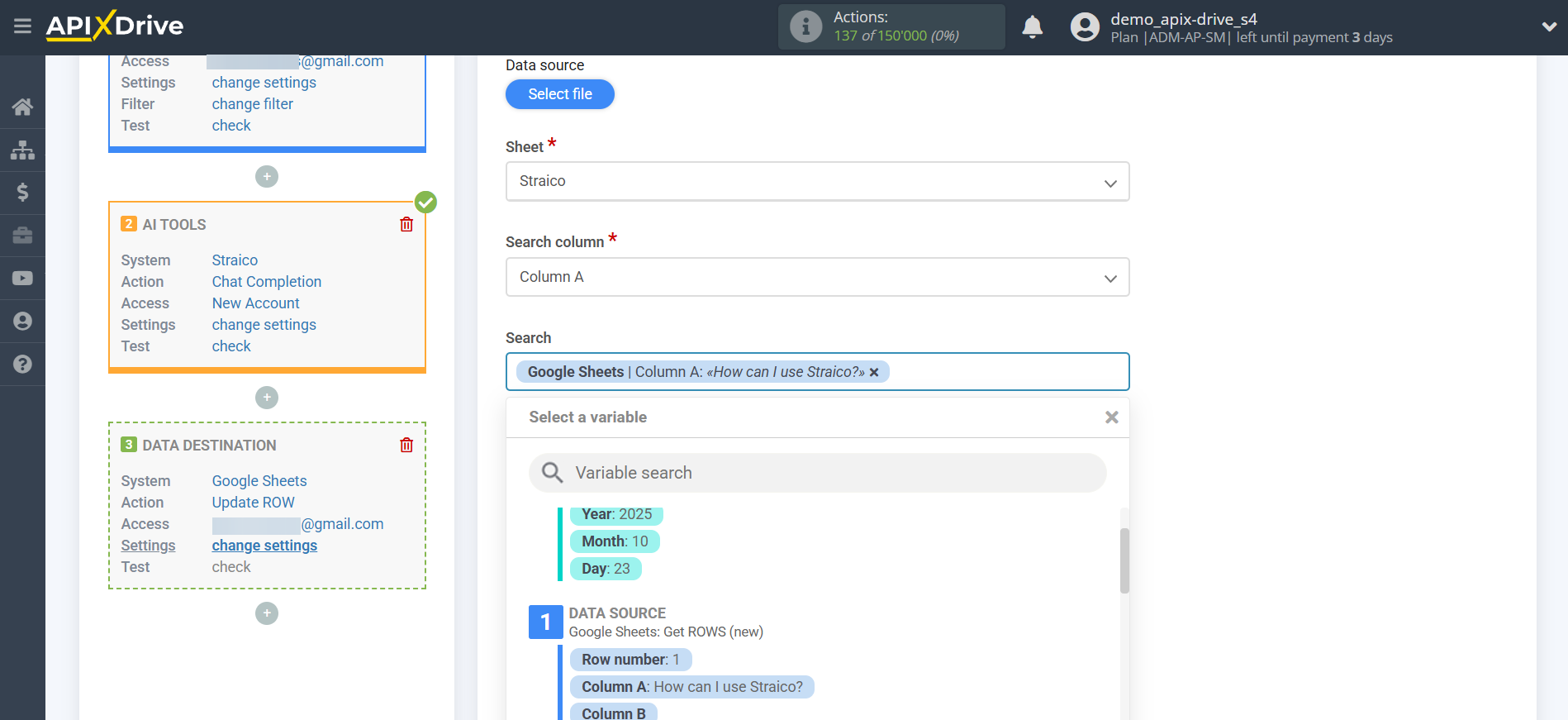Open connections sitemap icon in sidebar
The image size is (1568, 720).
tap(22, 150)
